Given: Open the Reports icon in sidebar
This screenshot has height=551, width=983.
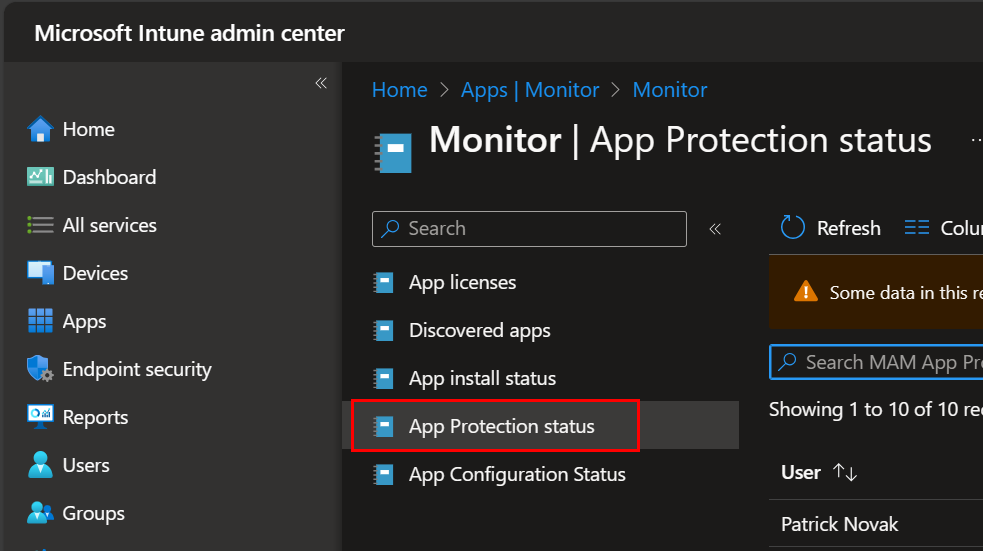Looking at the screenshot, I should tap(40, 417).
